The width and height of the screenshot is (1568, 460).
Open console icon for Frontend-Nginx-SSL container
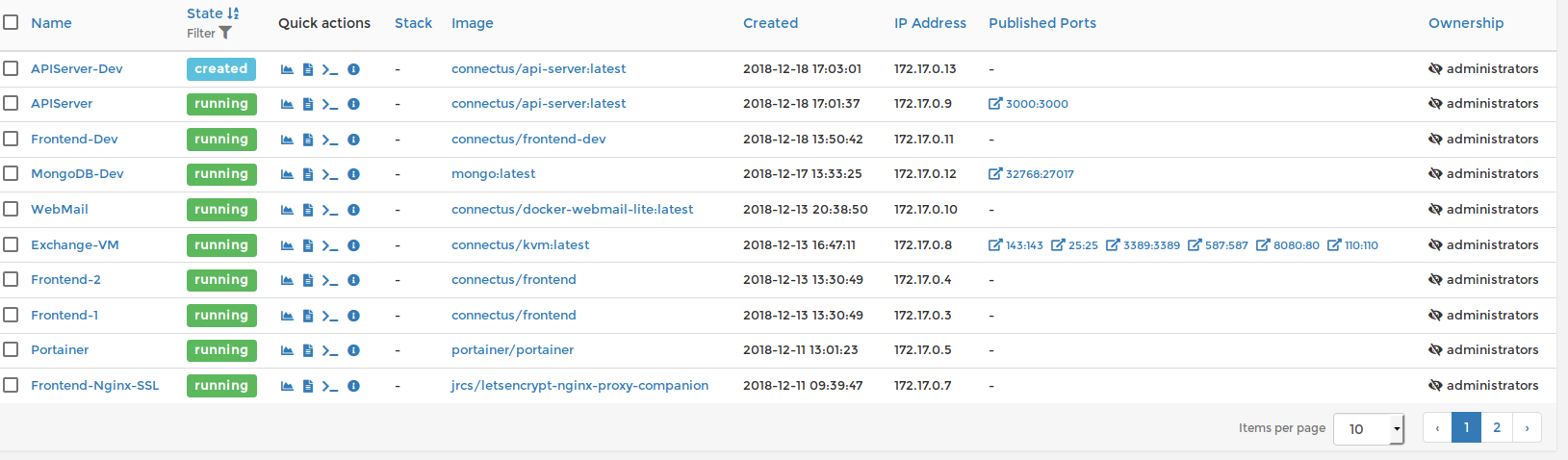point(330,386)
